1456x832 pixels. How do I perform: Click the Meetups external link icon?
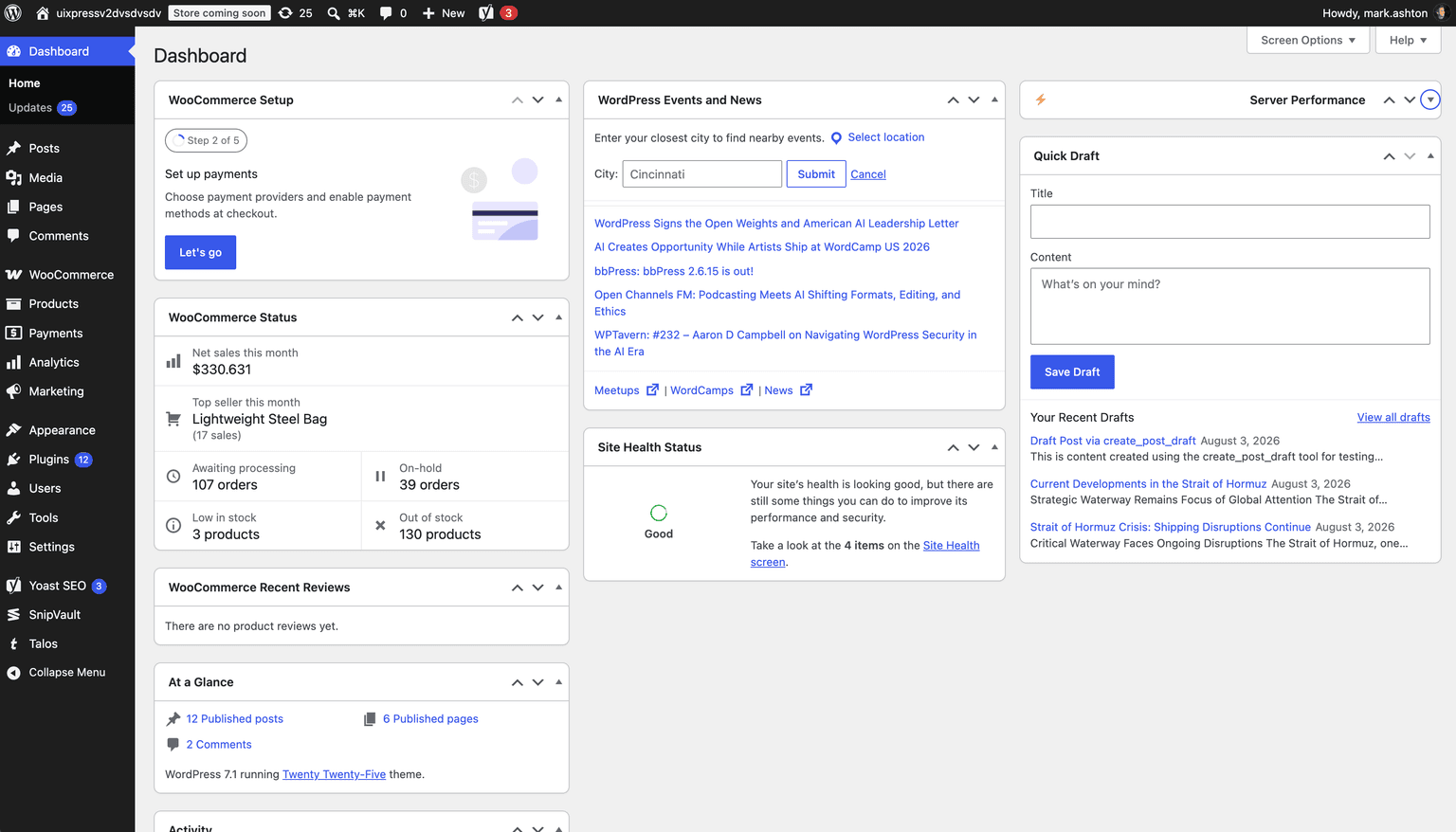pos(652,390)
